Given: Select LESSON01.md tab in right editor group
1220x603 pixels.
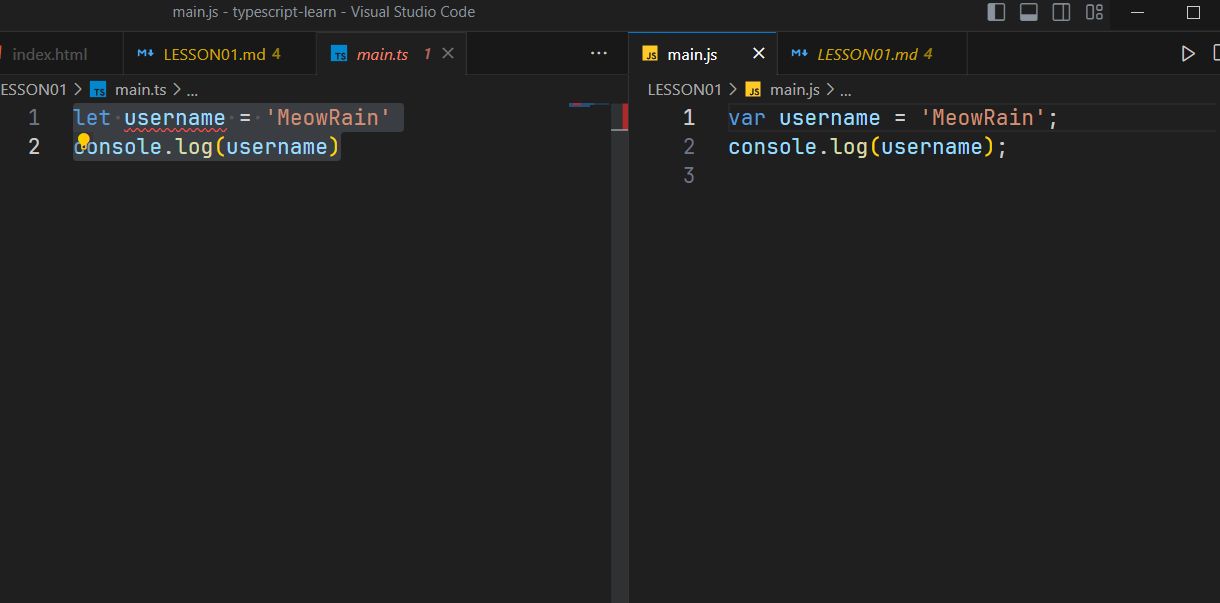Looking at the screenshot, I should click(866, 54).
